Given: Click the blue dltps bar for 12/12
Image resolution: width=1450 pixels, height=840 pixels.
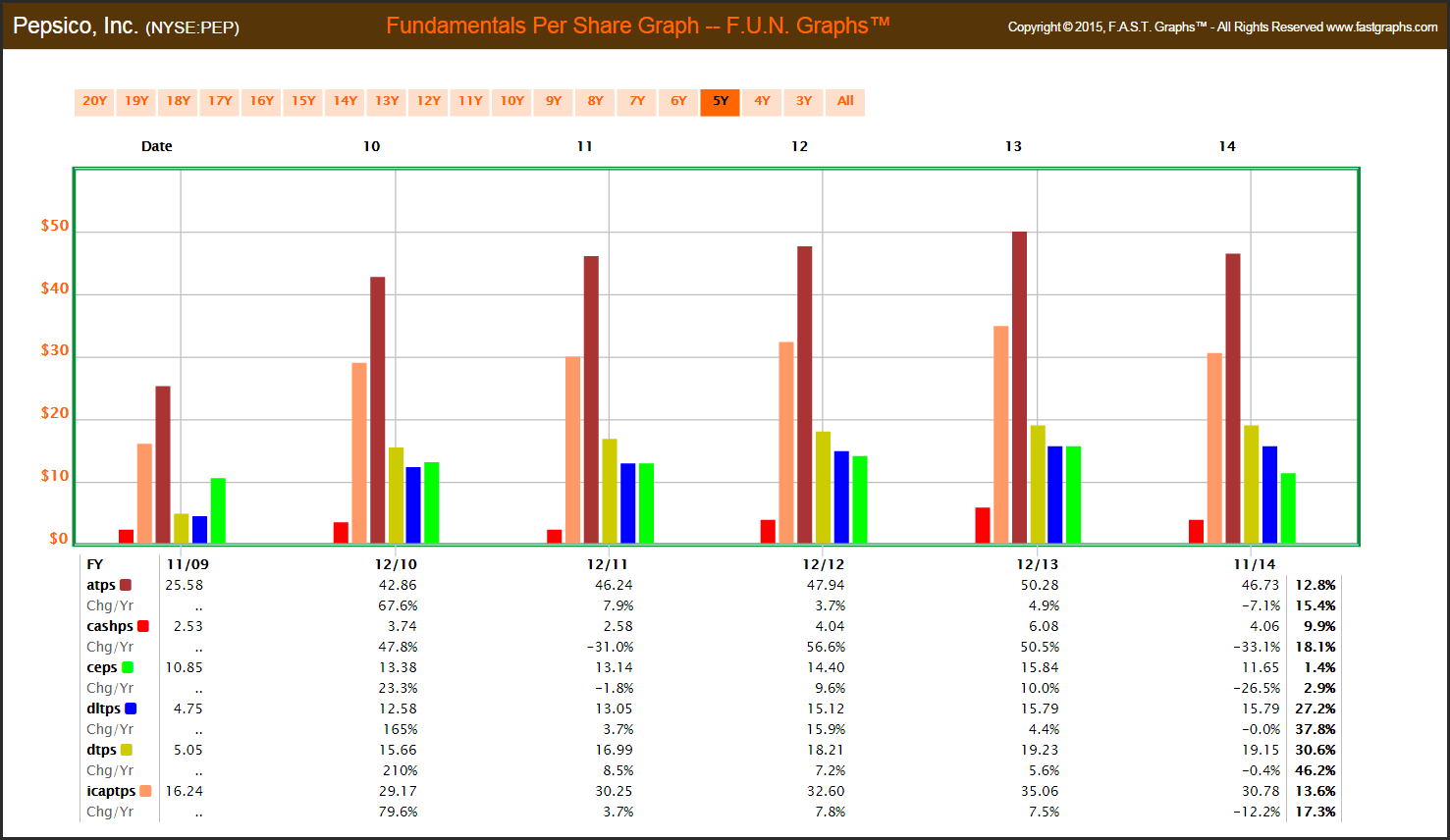Looking at the screenshot, I should click(841, 497).
